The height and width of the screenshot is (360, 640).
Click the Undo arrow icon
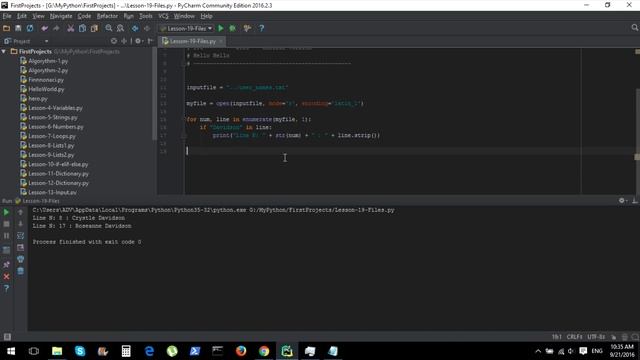point(44,28)
